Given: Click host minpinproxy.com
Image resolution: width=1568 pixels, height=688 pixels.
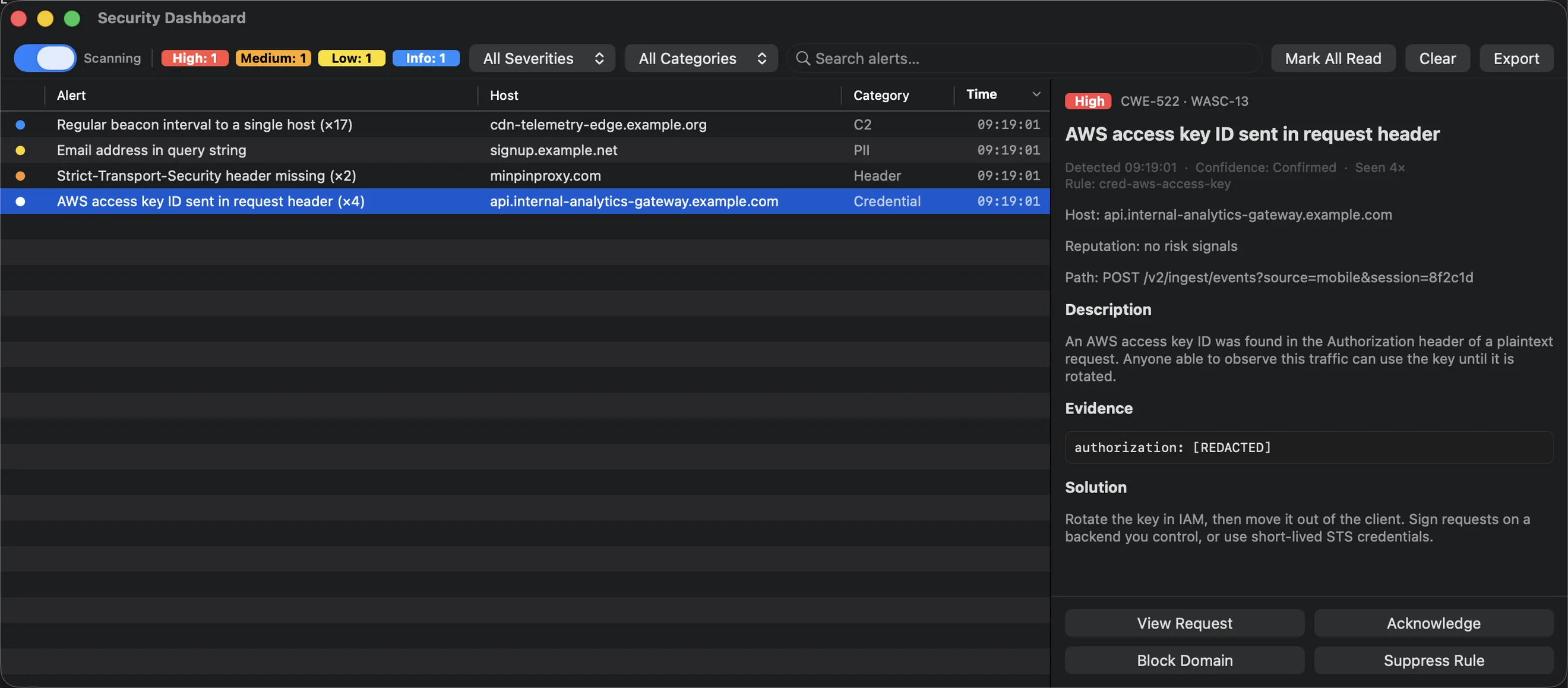Looking at the screenshot, I should [545, 176].
